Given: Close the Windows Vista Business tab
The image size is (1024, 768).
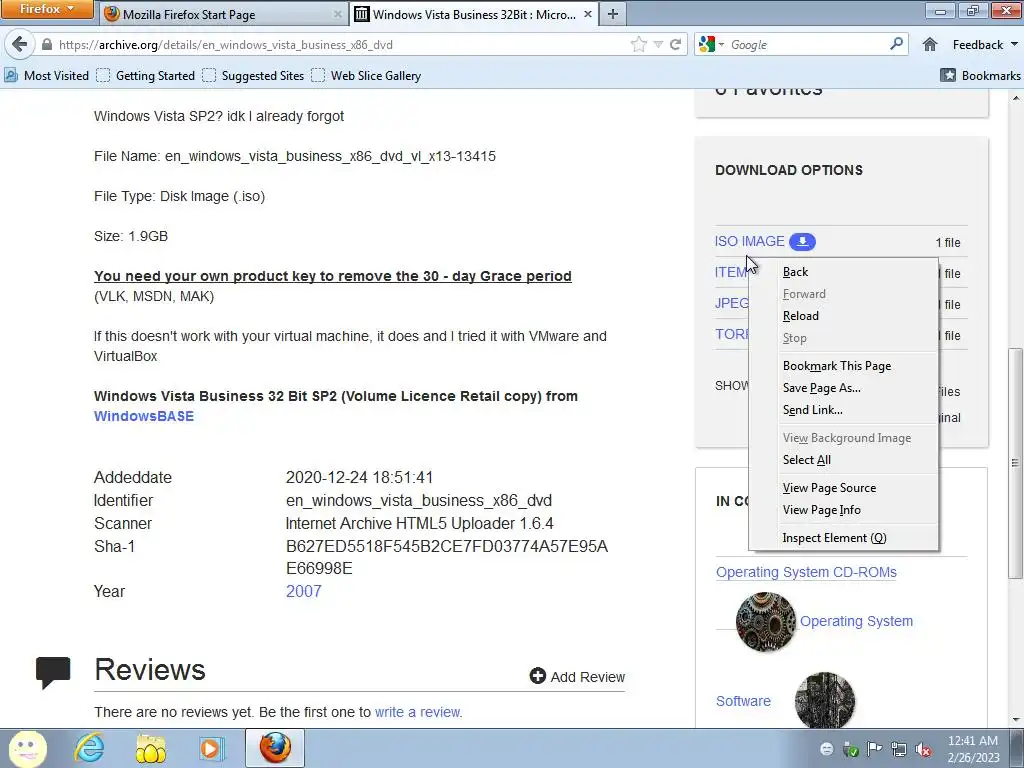Looking at the screenshot, I should point(588,14).
